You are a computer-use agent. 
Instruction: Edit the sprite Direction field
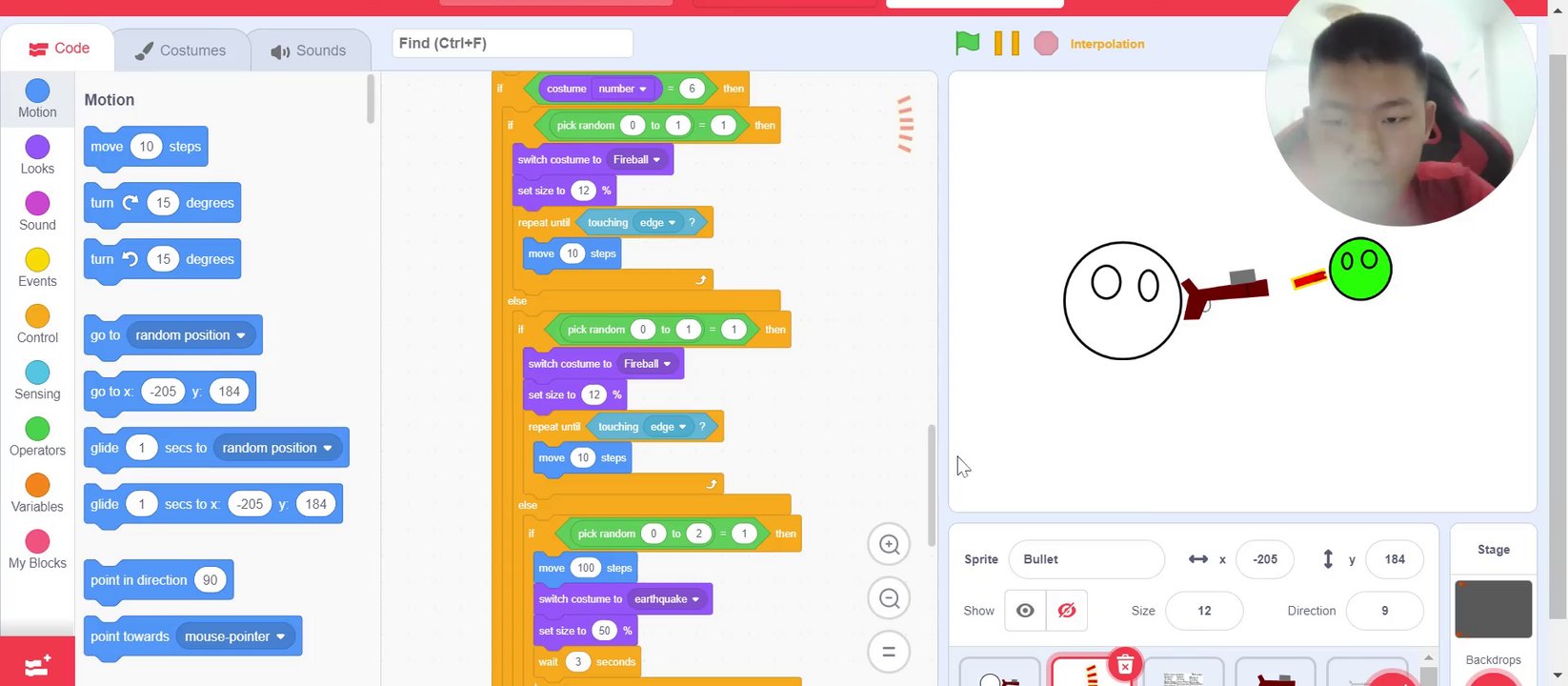(x=1384, y=611)
